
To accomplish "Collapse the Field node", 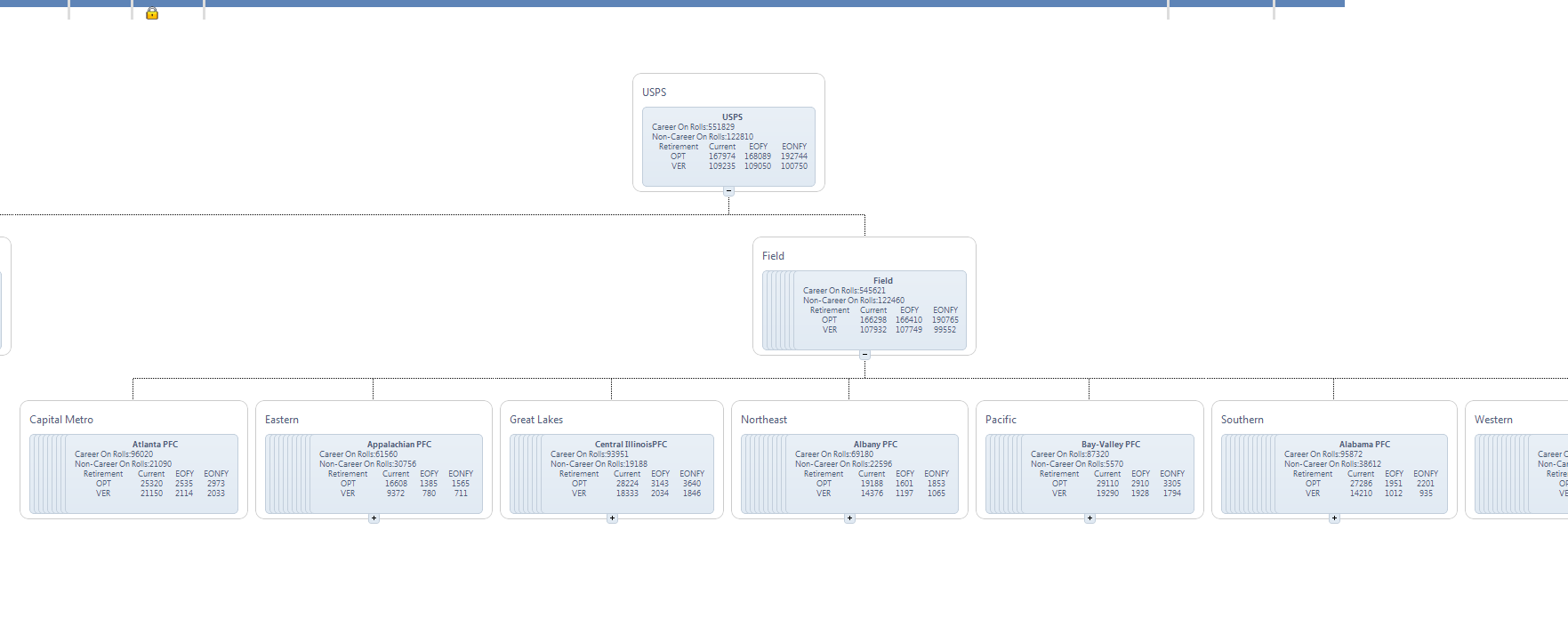I will [x=864, y=354].
